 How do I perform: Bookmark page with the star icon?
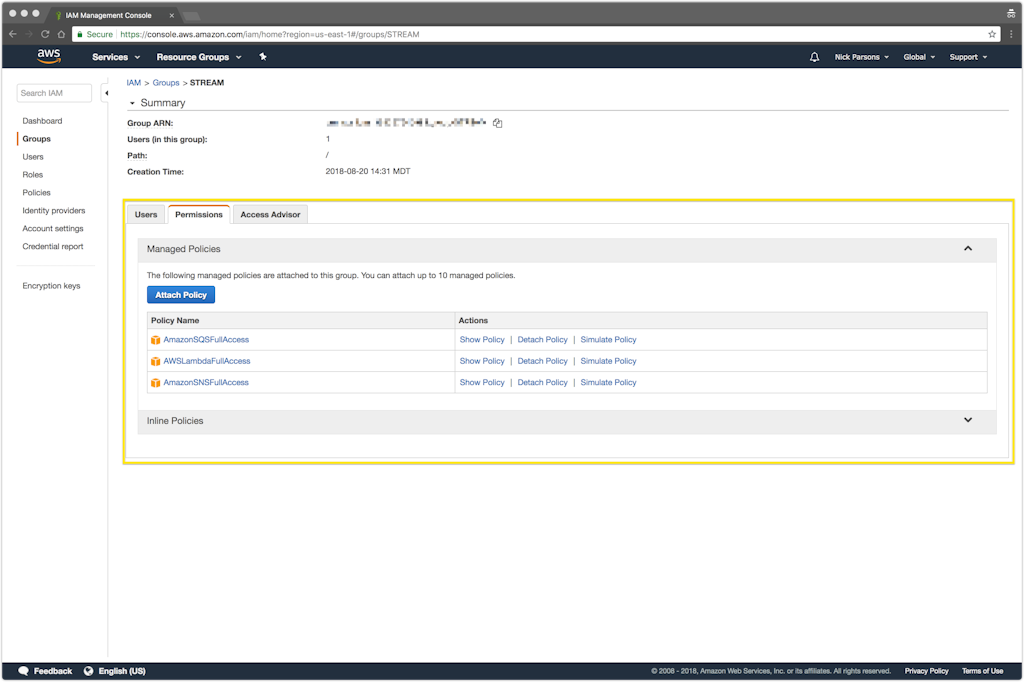992,34
